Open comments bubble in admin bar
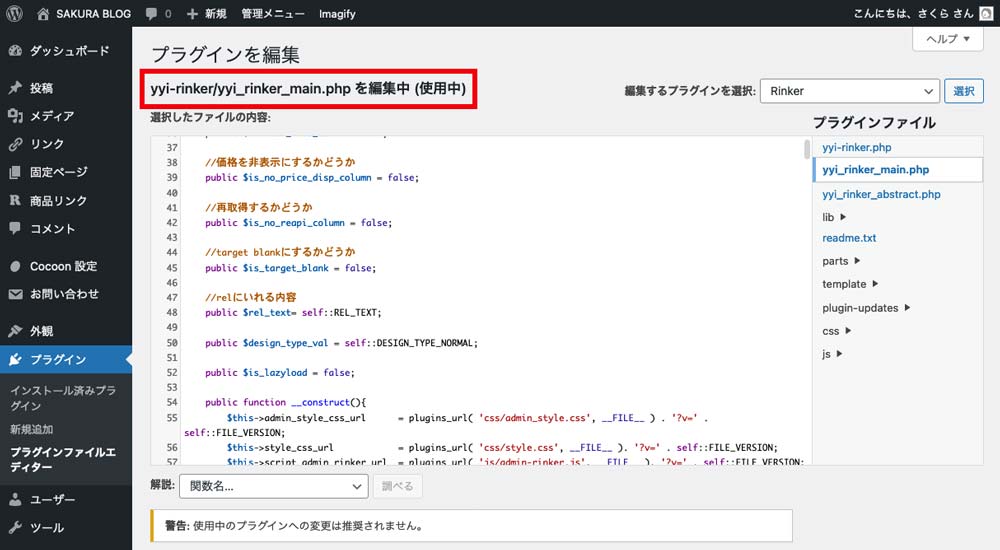 point(151,13)
